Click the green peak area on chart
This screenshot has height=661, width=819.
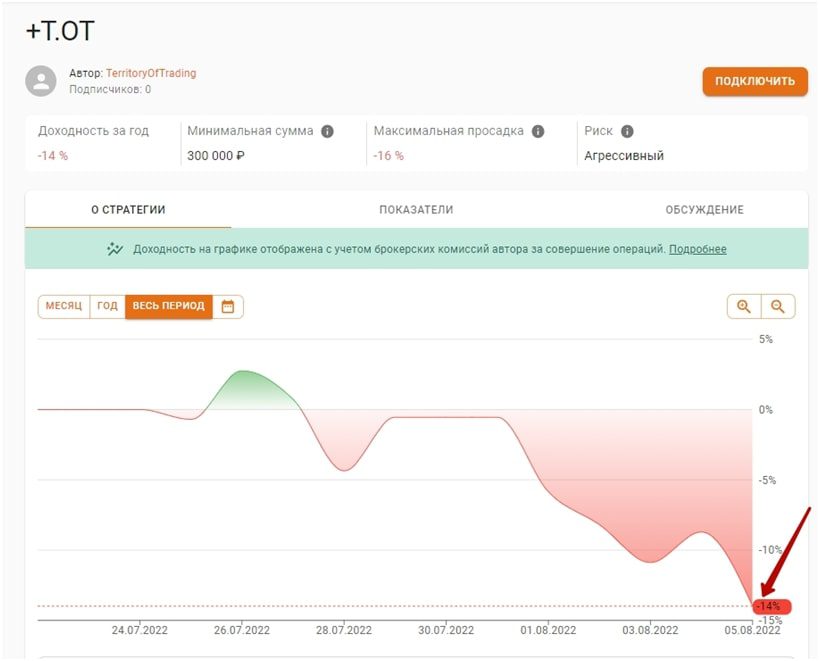(245, 390)
